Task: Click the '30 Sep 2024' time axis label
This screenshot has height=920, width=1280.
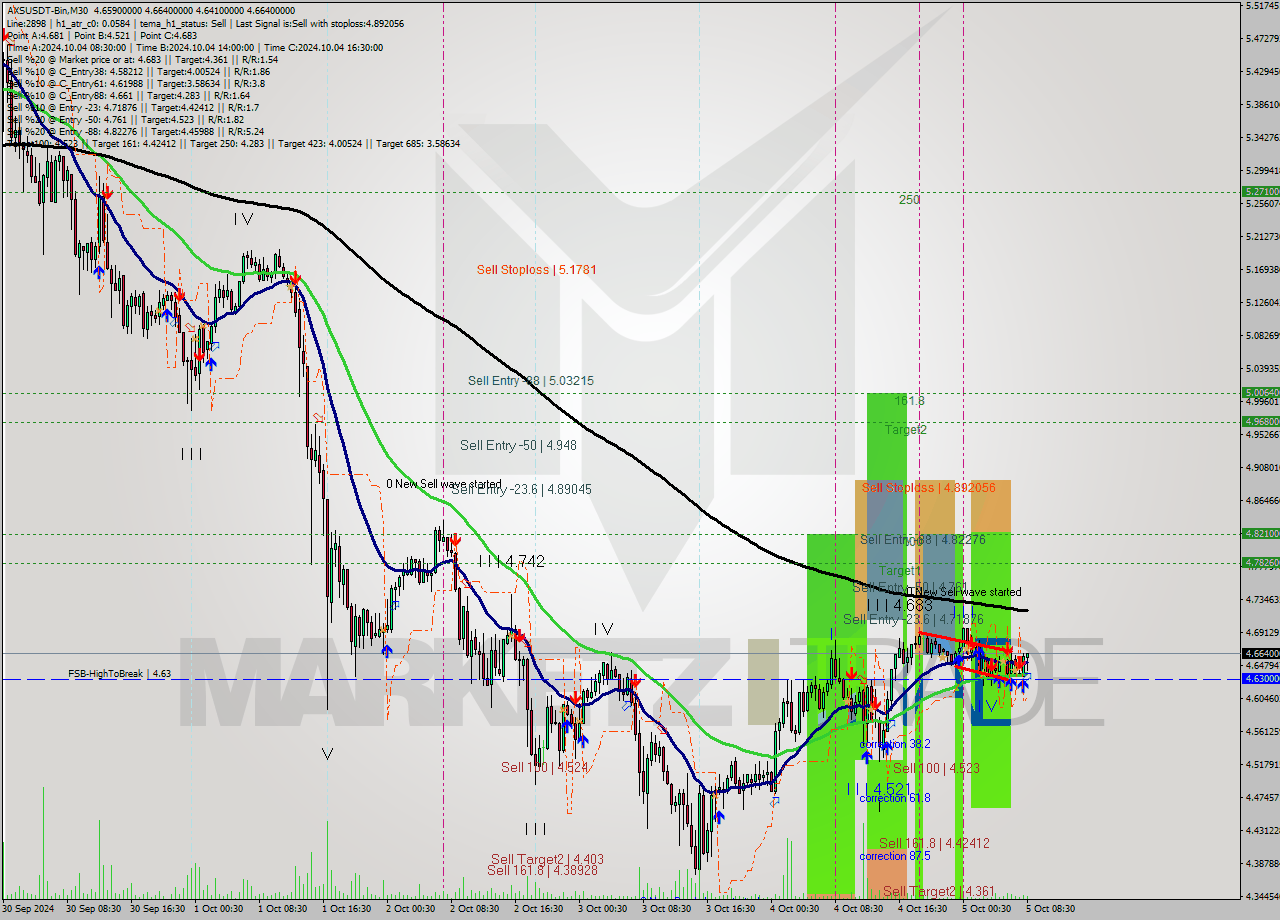Action: coord(28,909)
